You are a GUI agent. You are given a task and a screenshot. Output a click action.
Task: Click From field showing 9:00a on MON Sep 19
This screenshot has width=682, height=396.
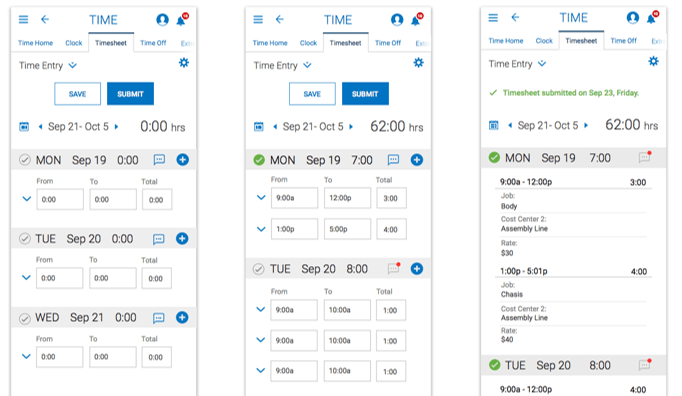(x=294, y=198)
